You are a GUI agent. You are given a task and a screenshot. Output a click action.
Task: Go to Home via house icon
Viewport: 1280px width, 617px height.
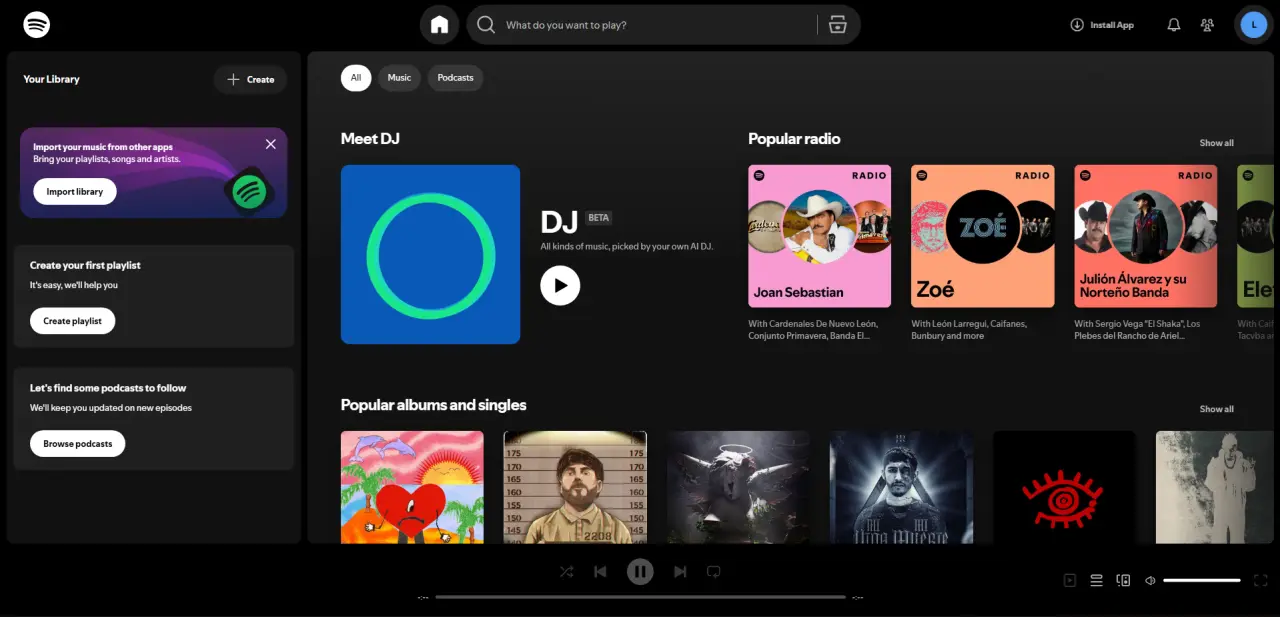pos(440,25)
